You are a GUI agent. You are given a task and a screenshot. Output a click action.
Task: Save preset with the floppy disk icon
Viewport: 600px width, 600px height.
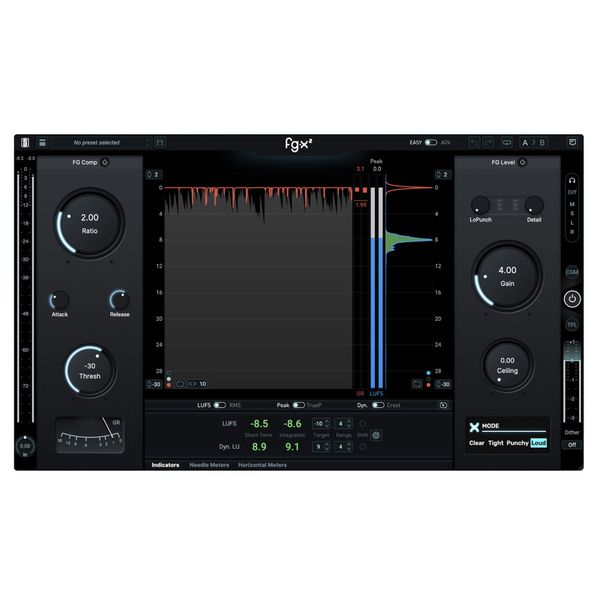coord(160,143)
